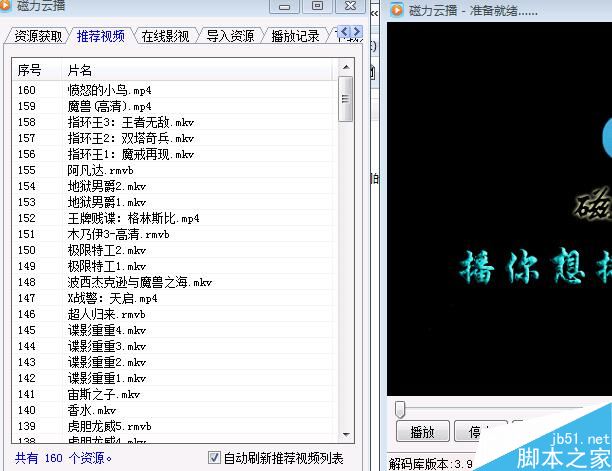Sort by the 序号 column header
Viewport: 612px width, 471px height.
point(37,70)
